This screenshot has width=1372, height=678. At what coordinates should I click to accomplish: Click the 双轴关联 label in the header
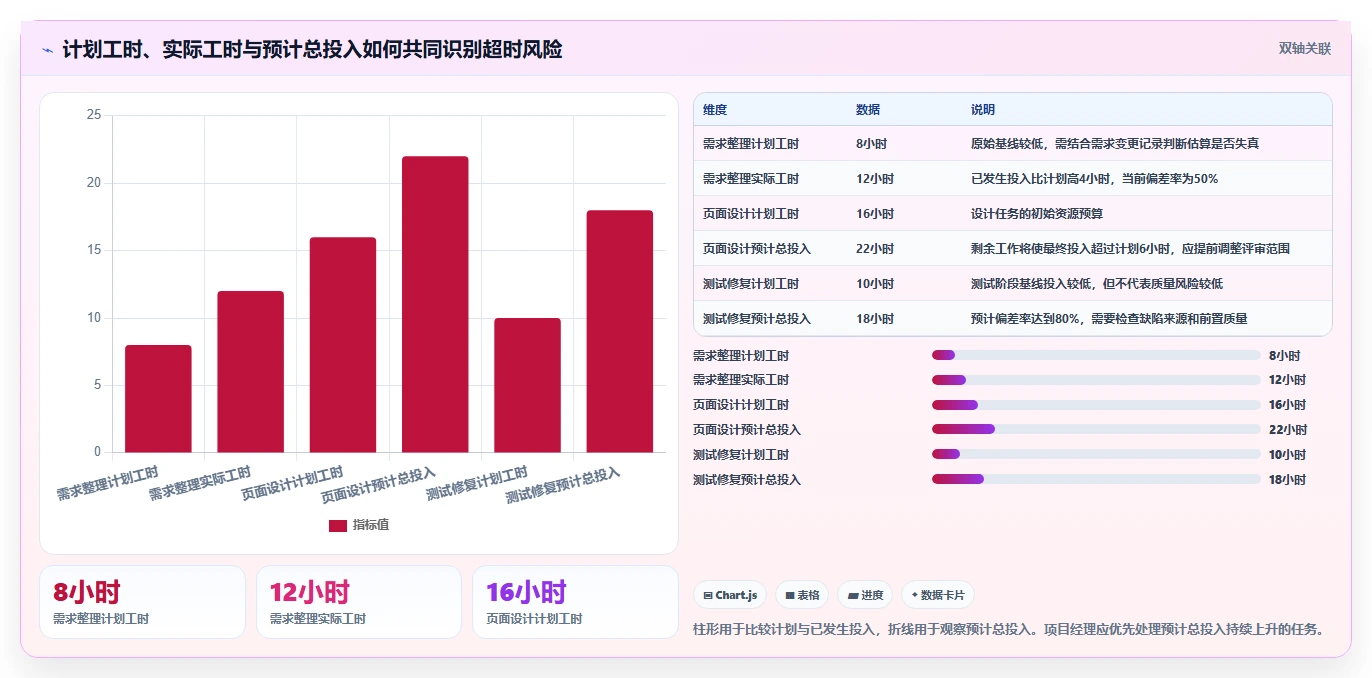tap(1304, 48)
